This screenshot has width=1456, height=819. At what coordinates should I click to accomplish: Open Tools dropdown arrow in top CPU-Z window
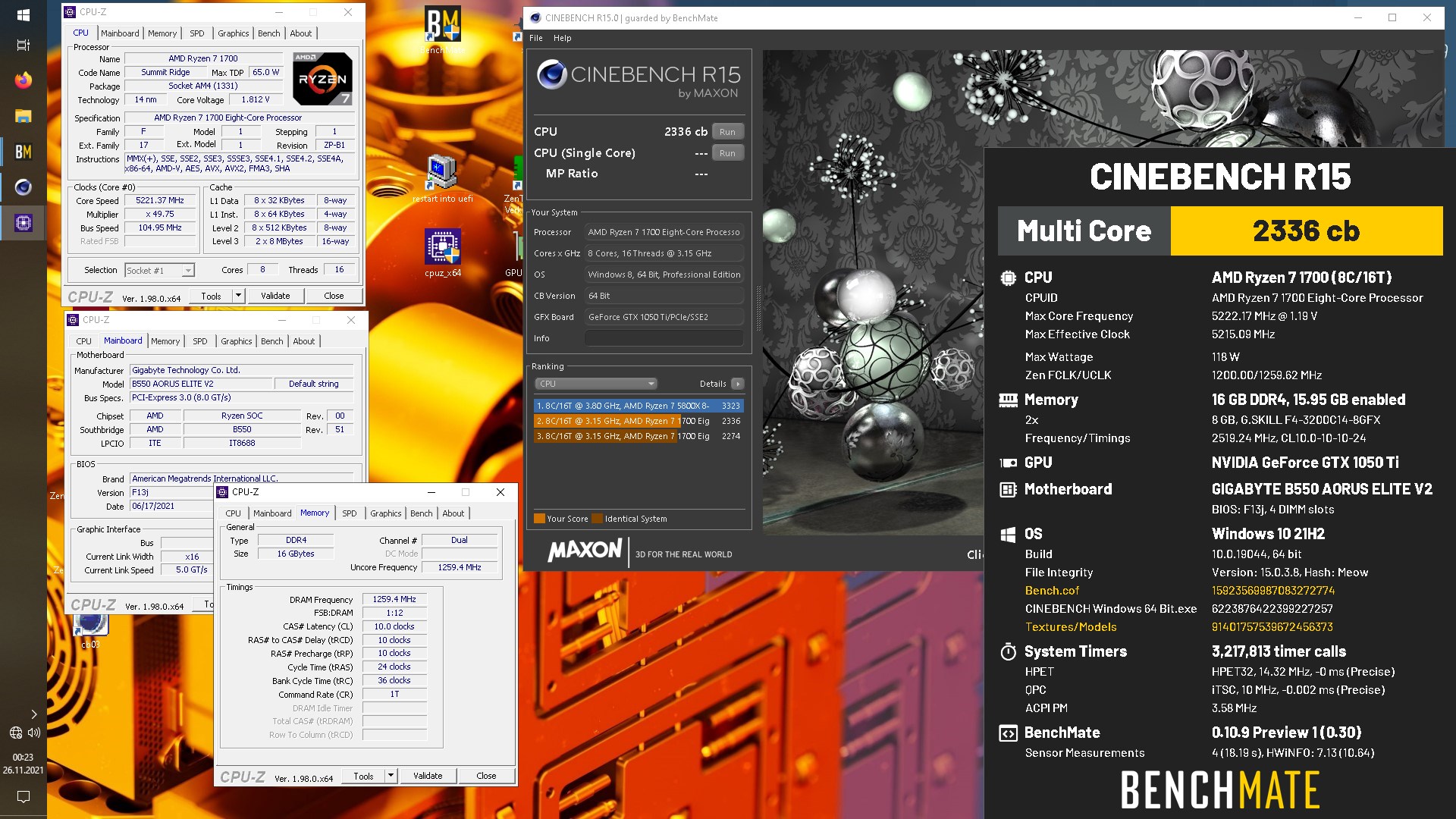coord(238,296)
